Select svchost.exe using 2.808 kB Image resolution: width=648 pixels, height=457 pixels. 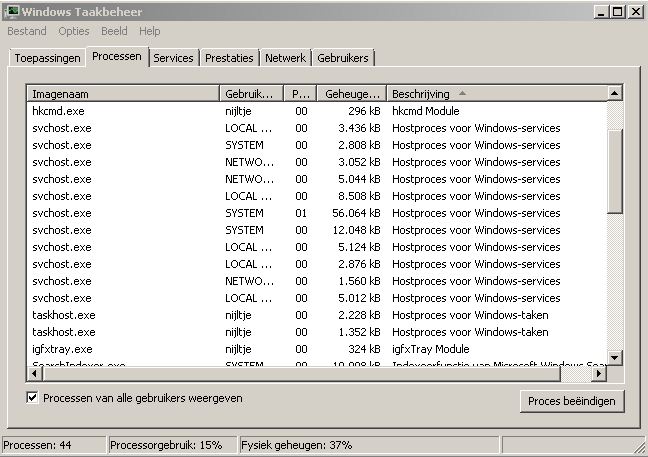[x=317, y=145]
